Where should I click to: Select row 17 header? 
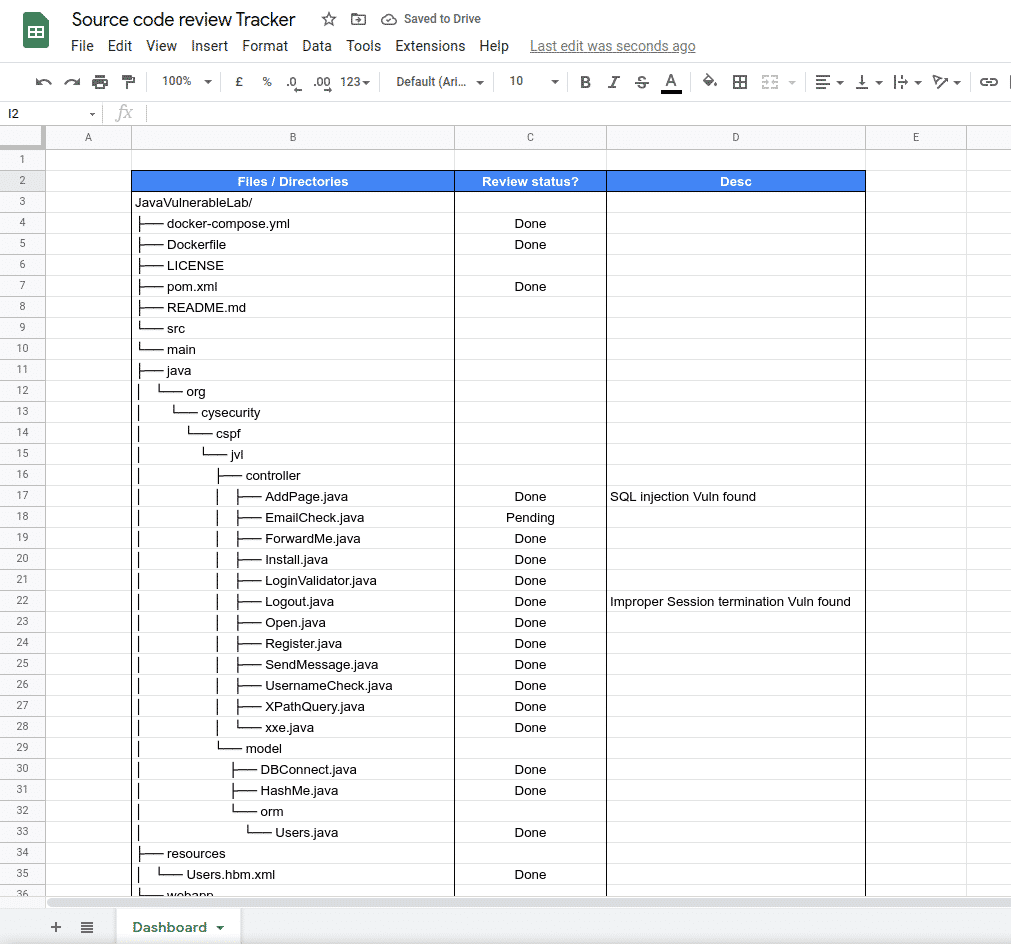tap(23, 496)
